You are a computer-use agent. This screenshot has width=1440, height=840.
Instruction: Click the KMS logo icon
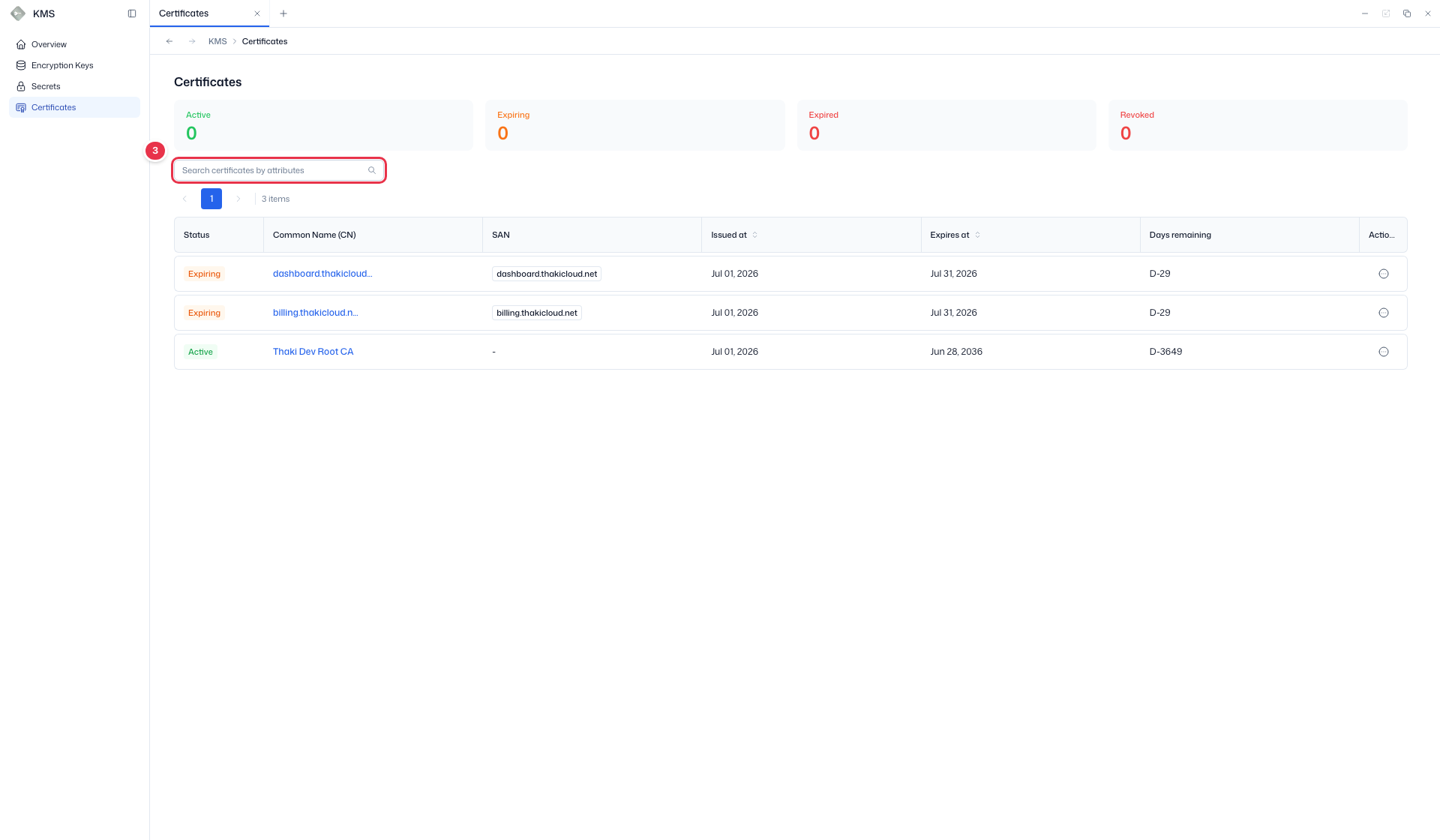[x=18, y=13]
